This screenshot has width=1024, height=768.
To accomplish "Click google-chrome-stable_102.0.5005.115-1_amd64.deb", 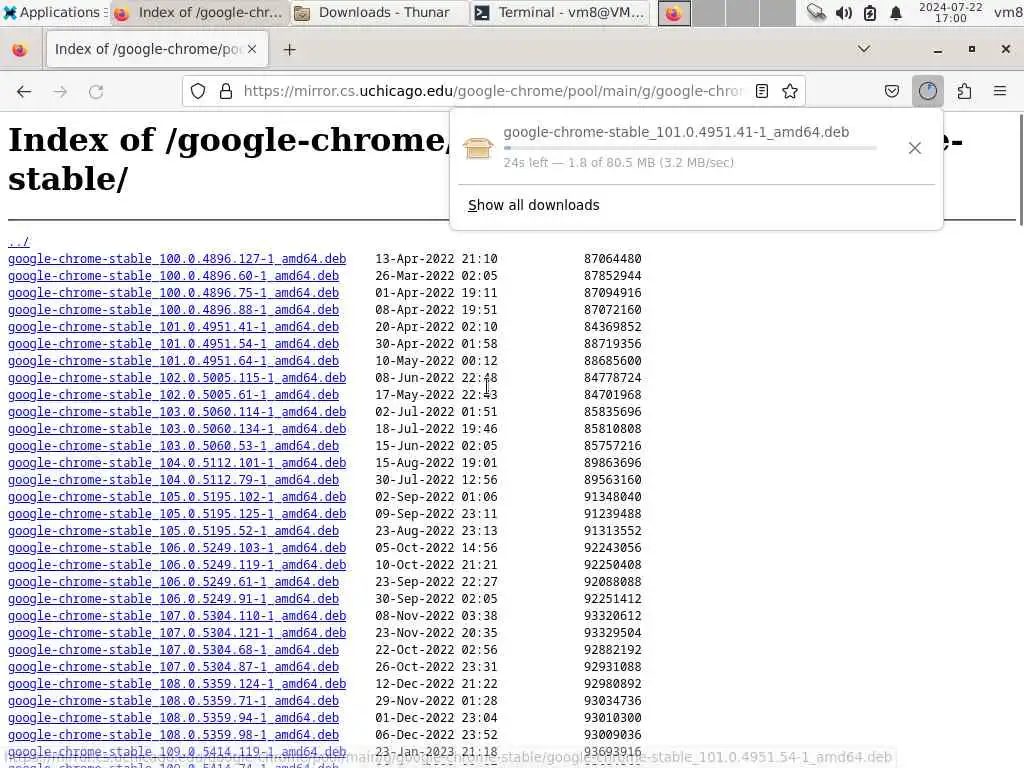I will (177, 377).
